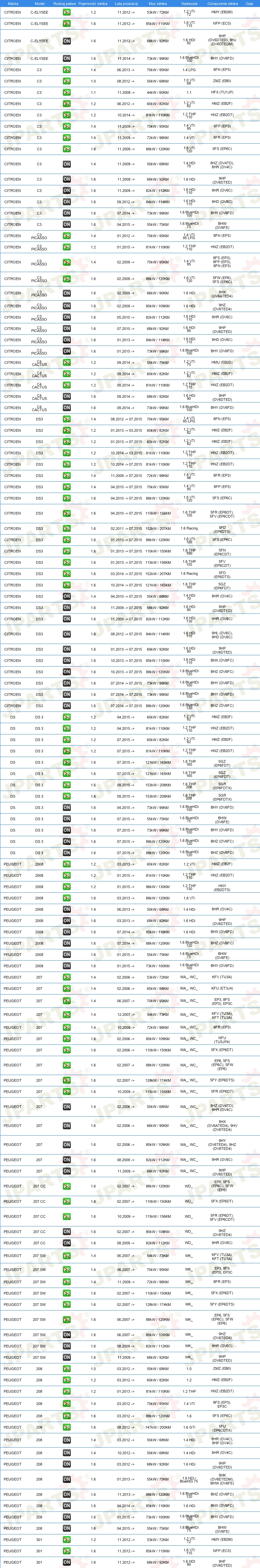
Task: Click diesel ON icon for DS 3 BHW (DV6FE) row
Action: click(66, 819)
